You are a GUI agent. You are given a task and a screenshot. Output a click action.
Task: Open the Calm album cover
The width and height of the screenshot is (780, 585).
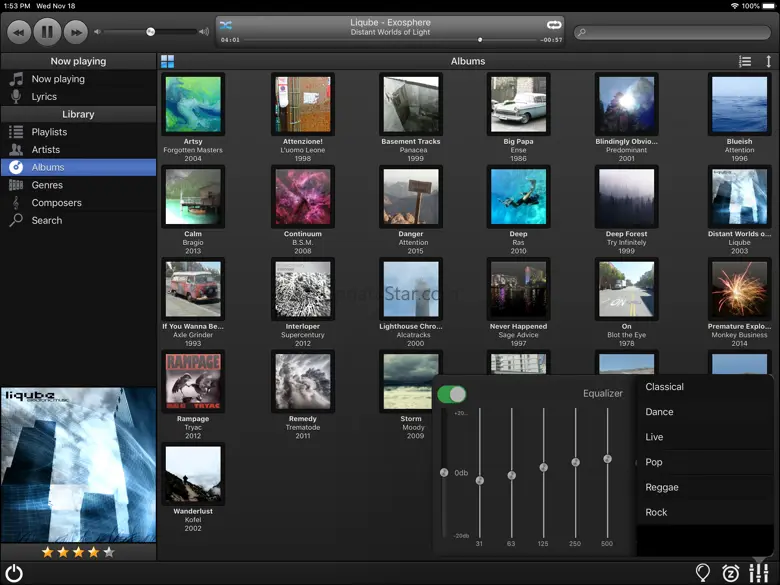click(193, 196)
